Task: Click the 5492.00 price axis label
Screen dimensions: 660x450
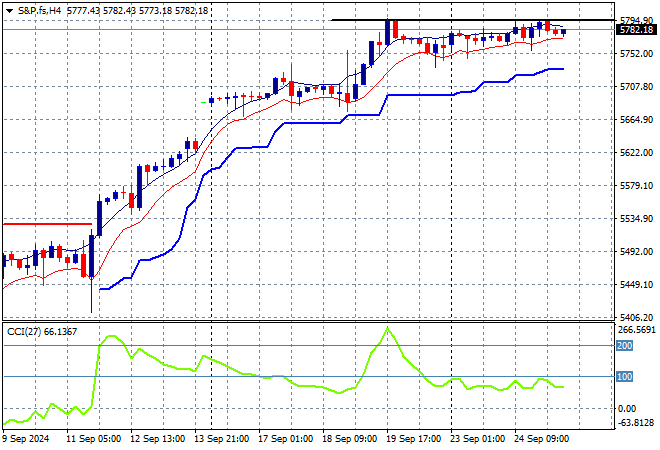Action: (x=636, y=252)
